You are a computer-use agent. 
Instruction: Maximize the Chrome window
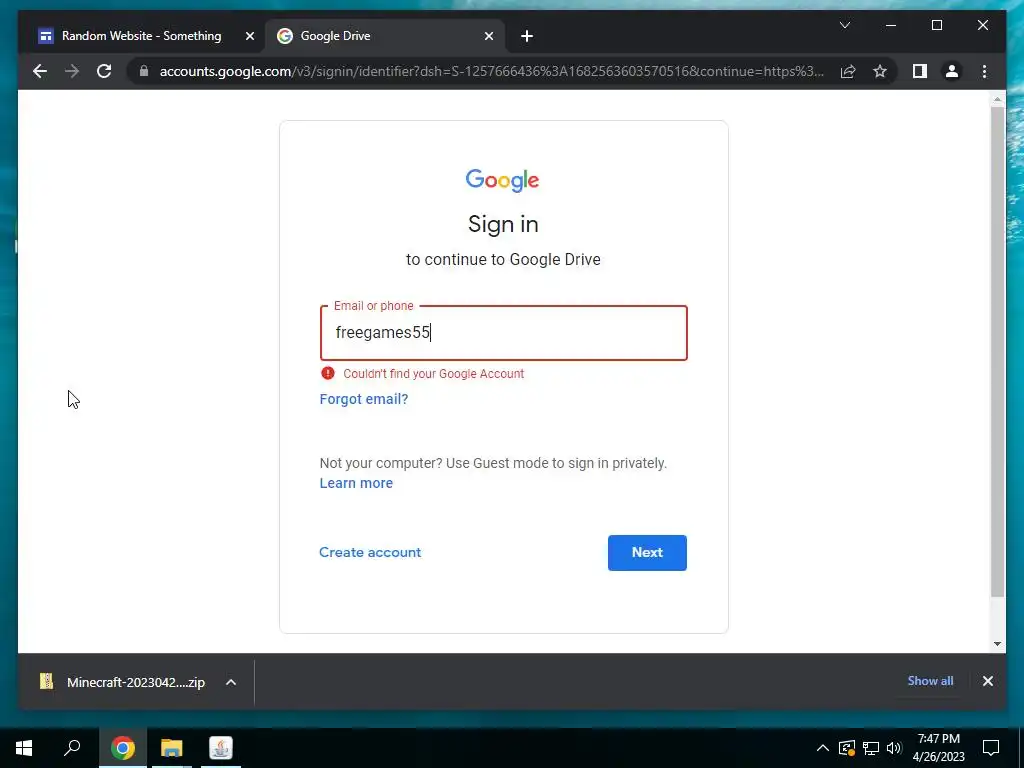coord(936,25)
